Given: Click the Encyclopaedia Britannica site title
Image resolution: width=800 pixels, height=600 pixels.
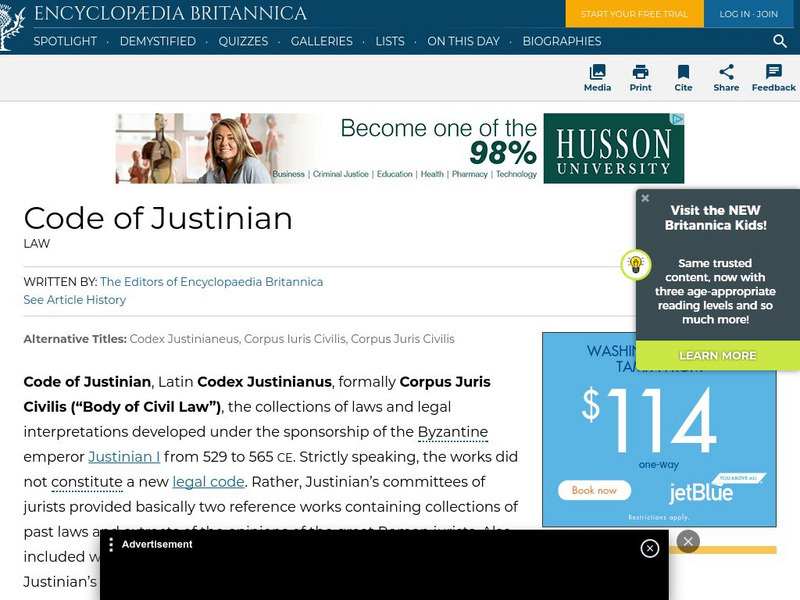Looking at the screenshot, I should click(170, 13).
